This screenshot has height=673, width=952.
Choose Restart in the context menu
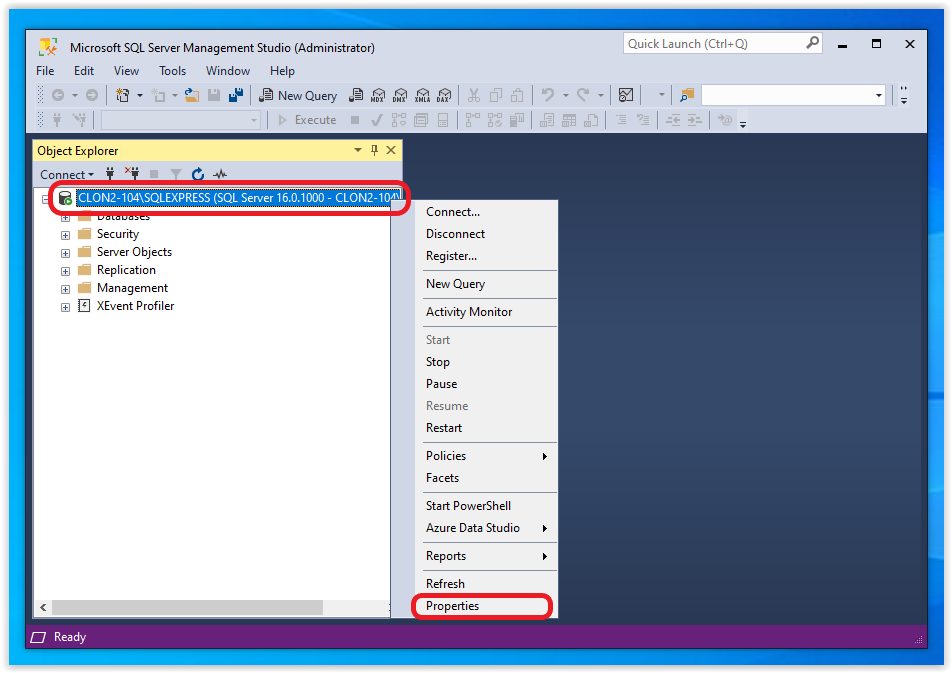(x=485, y=428)
